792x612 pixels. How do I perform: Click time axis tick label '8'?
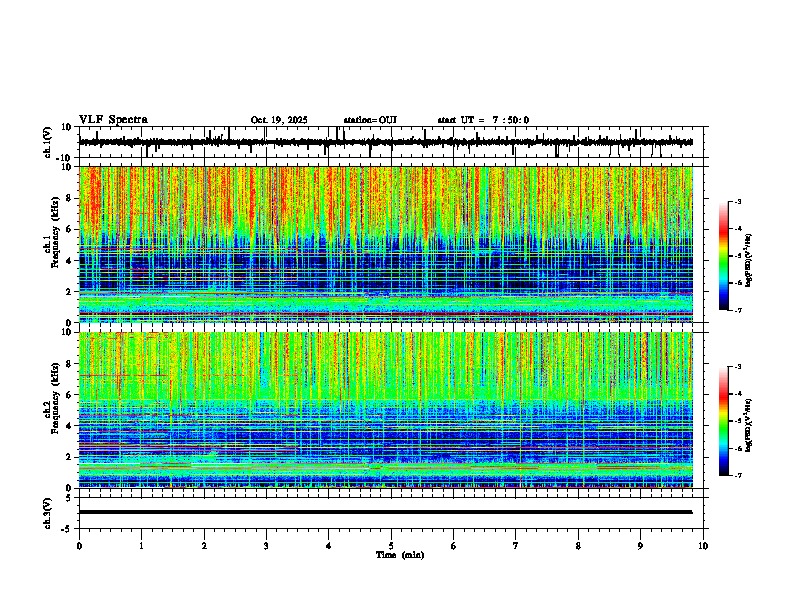click(x=578, y=546)
